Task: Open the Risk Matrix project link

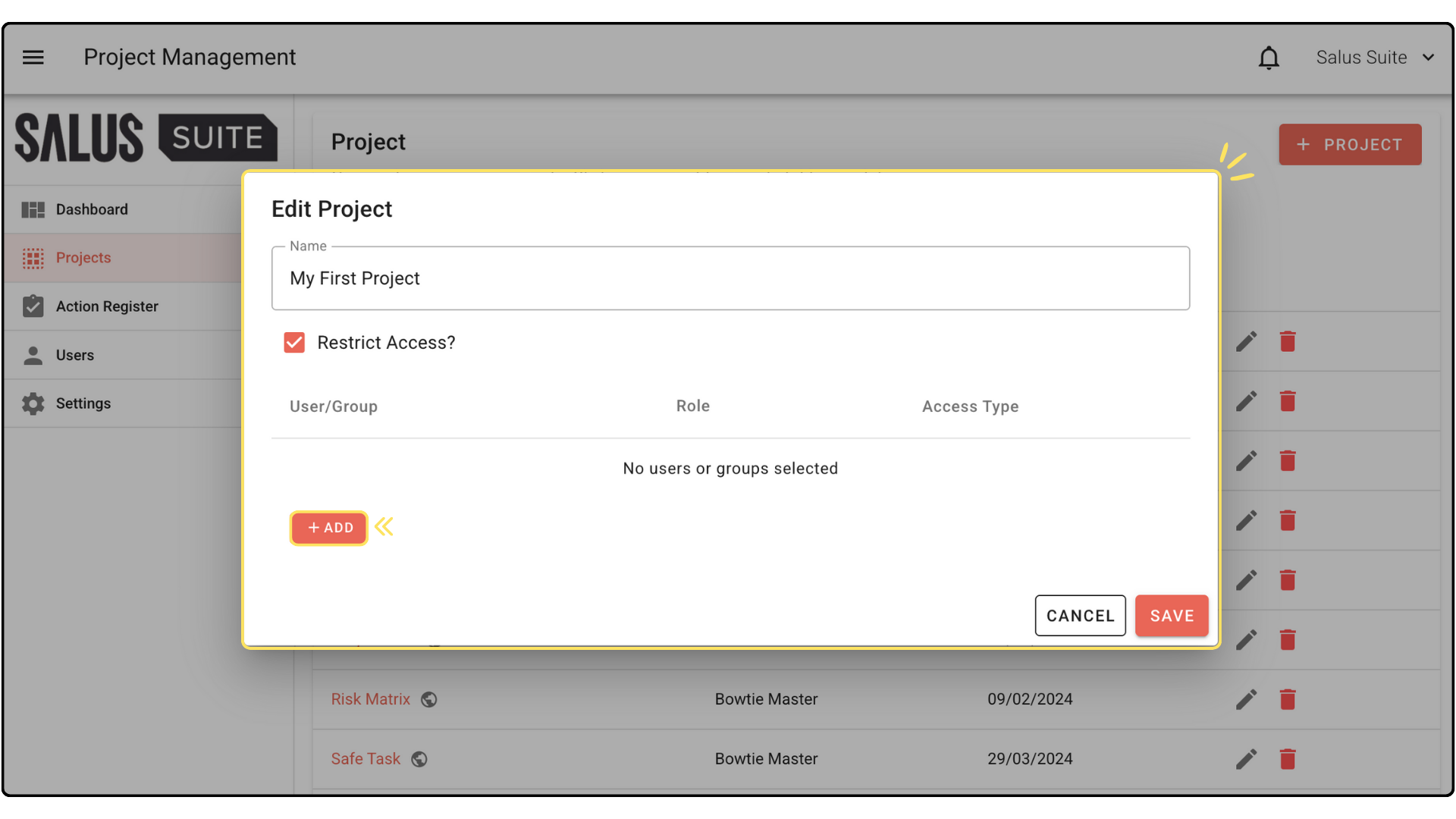Action: [370, 699]
